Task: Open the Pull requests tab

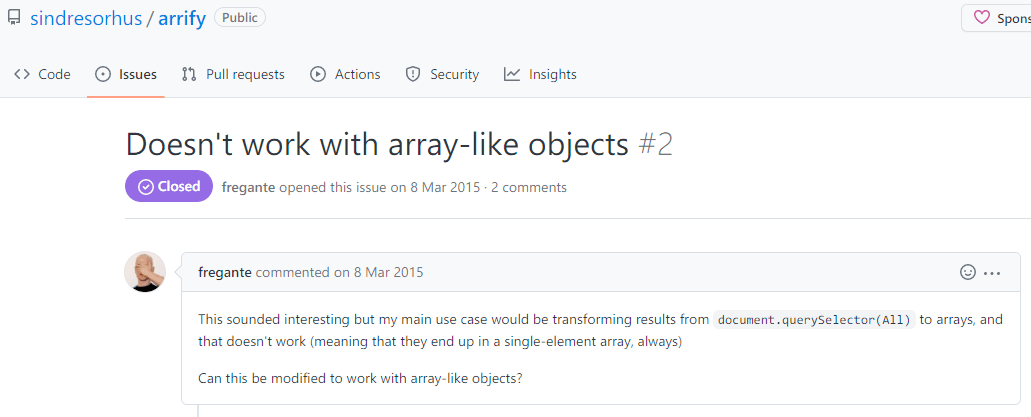Action: click(233, 74)
